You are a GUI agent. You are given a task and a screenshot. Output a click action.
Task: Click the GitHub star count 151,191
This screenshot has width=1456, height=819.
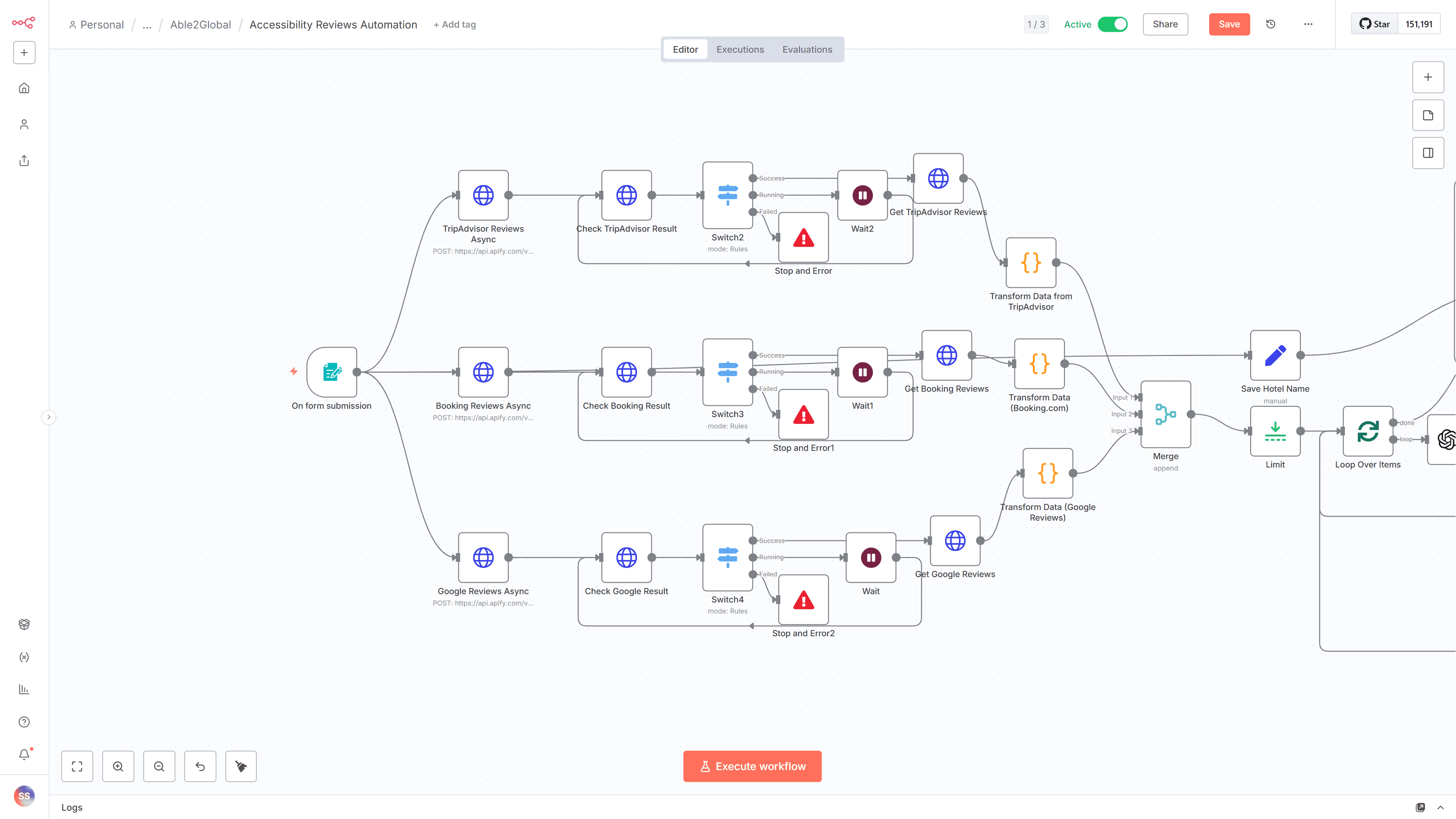1419,24
